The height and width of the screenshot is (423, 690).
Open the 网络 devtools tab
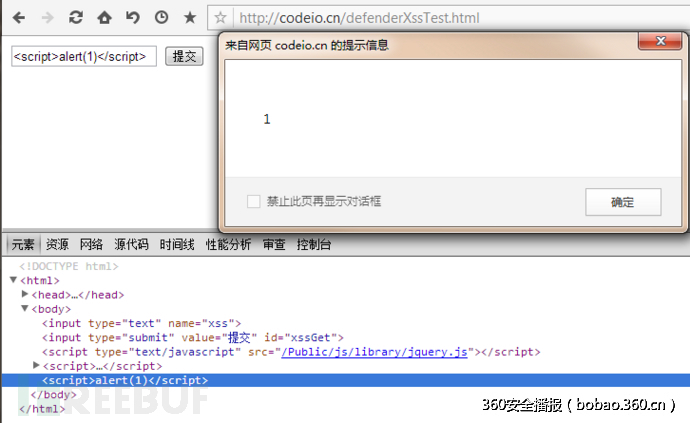point(91,244)
